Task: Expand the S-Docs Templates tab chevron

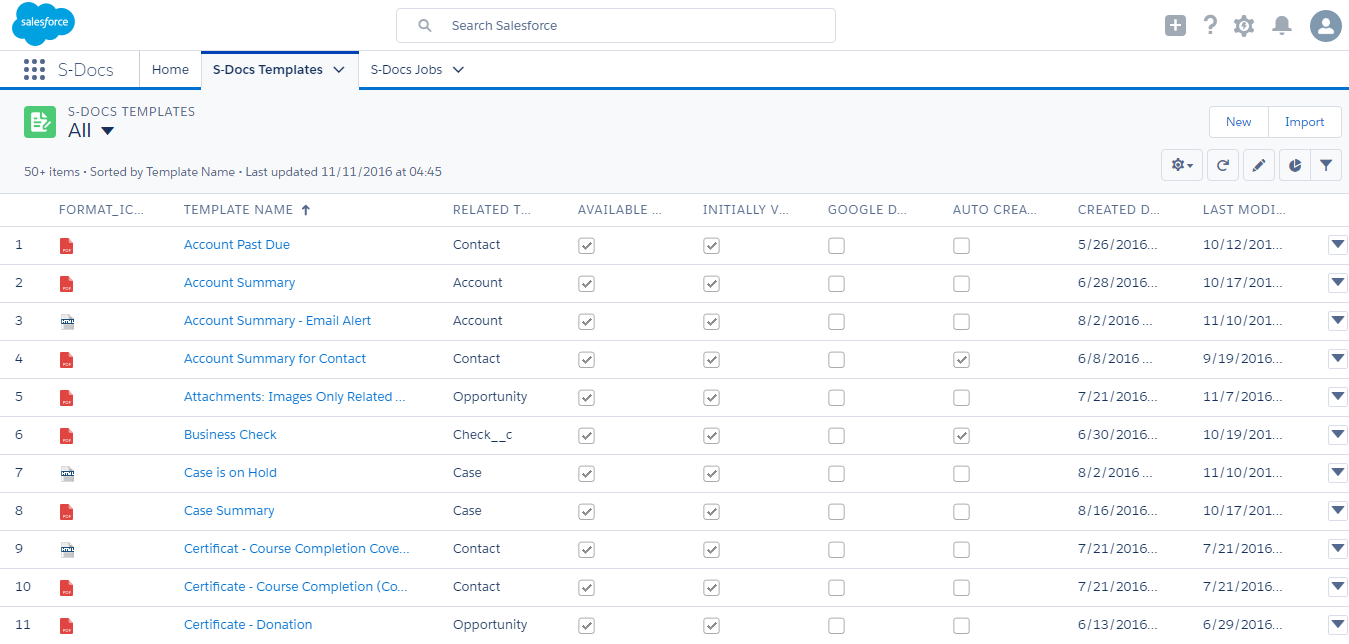Action: 339,70
